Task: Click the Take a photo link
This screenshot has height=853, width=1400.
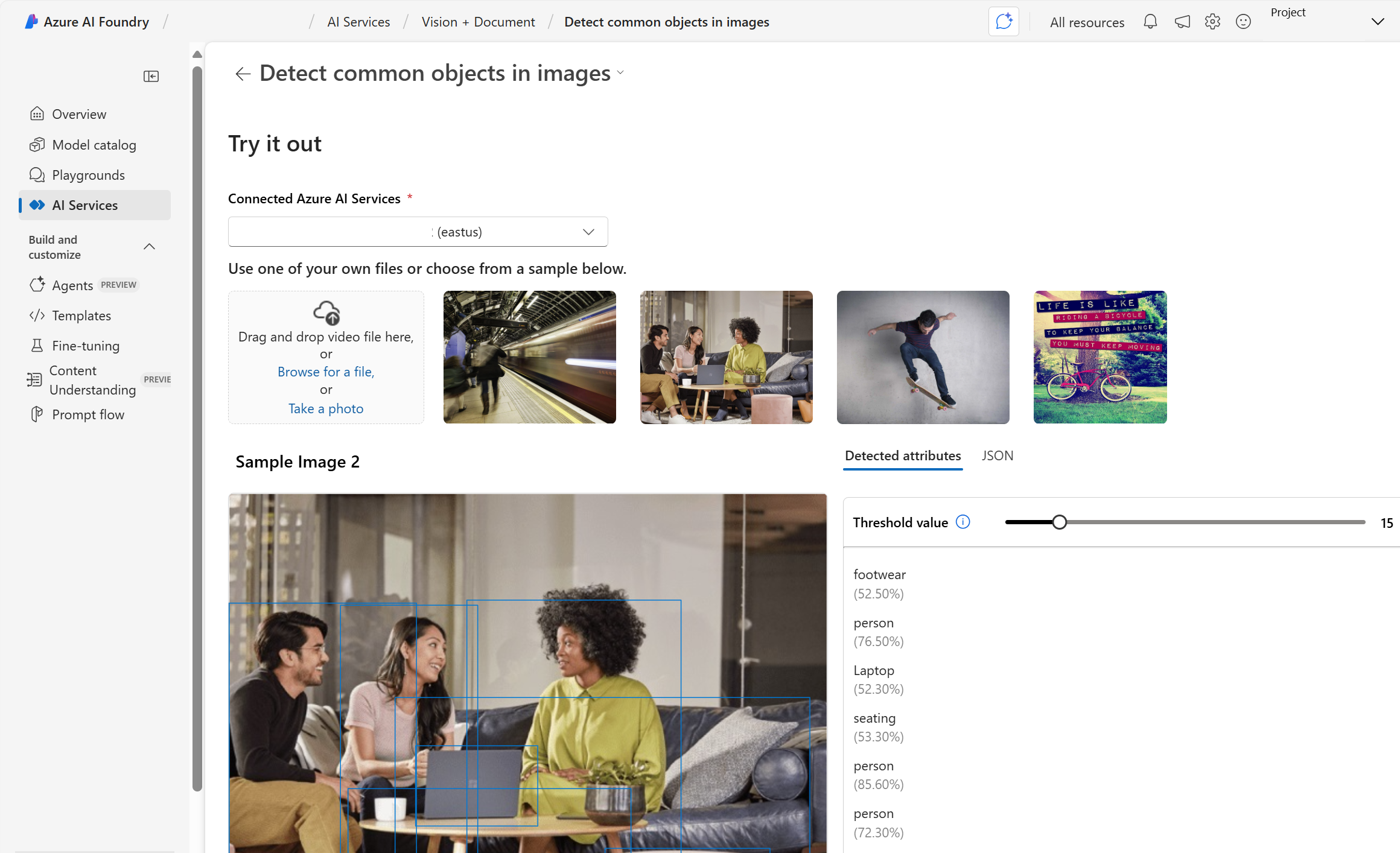Action: pyautogui.click(x=326, y=408)
